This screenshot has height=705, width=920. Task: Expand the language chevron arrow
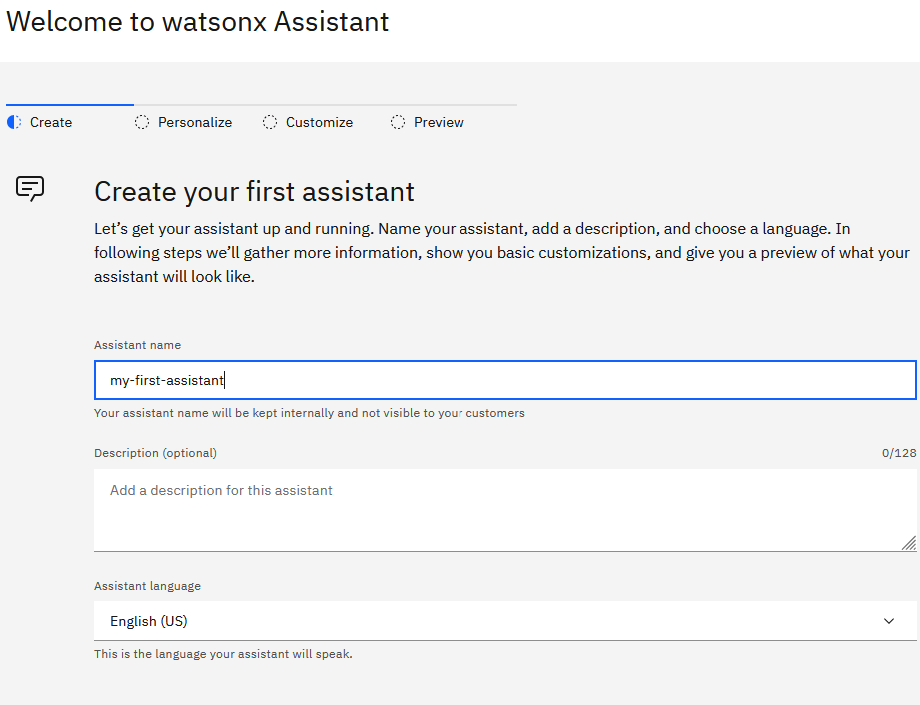pos(889,621)
